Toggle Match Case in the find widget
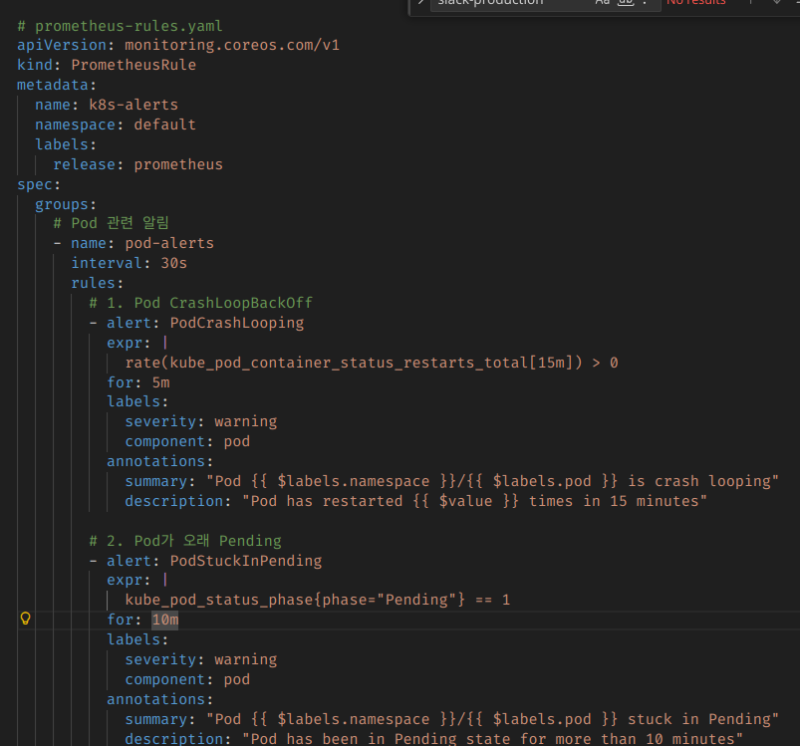This screenshot has height=746, width=800. tap(602, 3)
